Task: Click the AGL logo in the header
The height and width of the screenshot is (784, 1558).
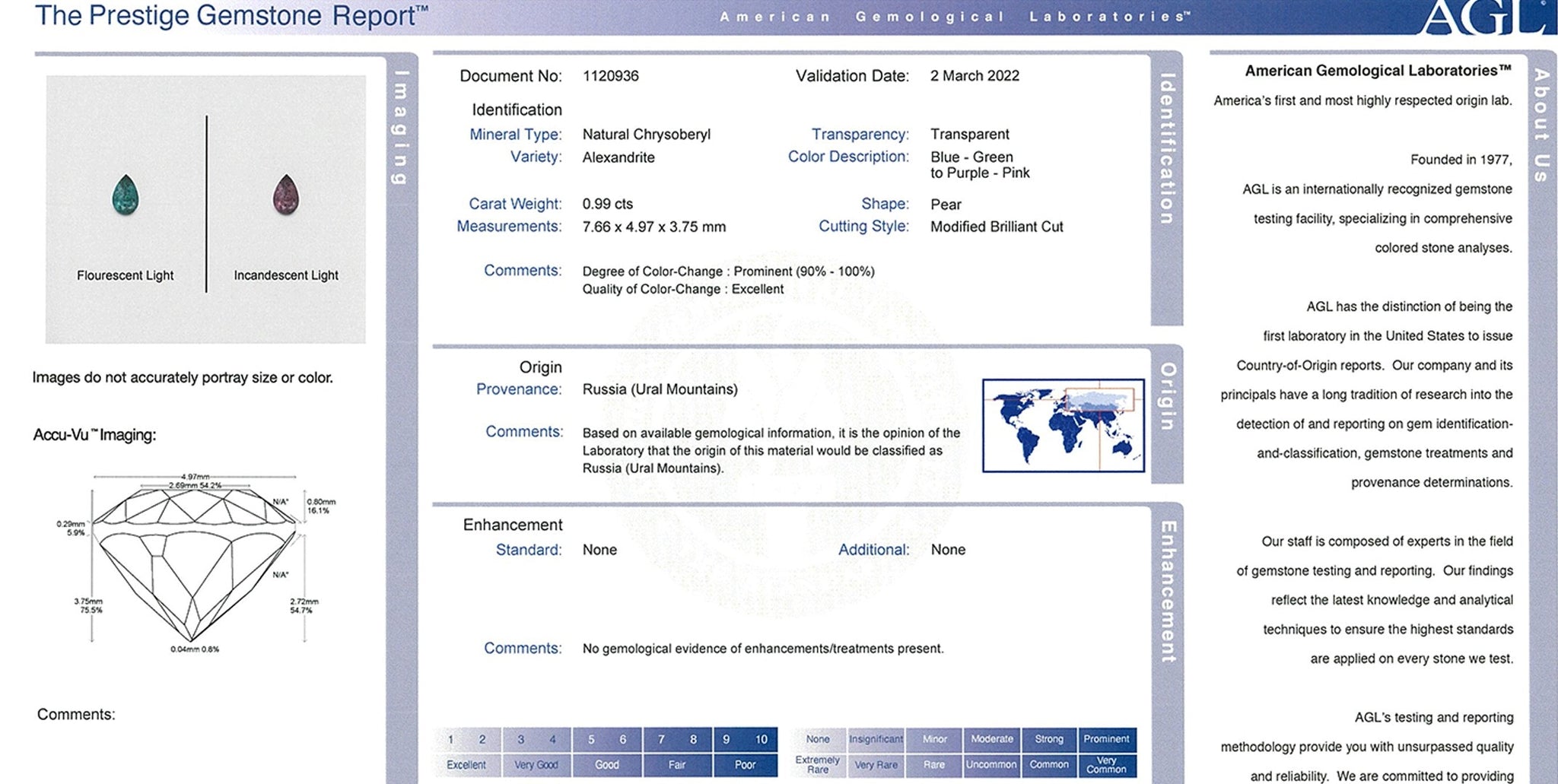Action: click(x=1483, y=17)
